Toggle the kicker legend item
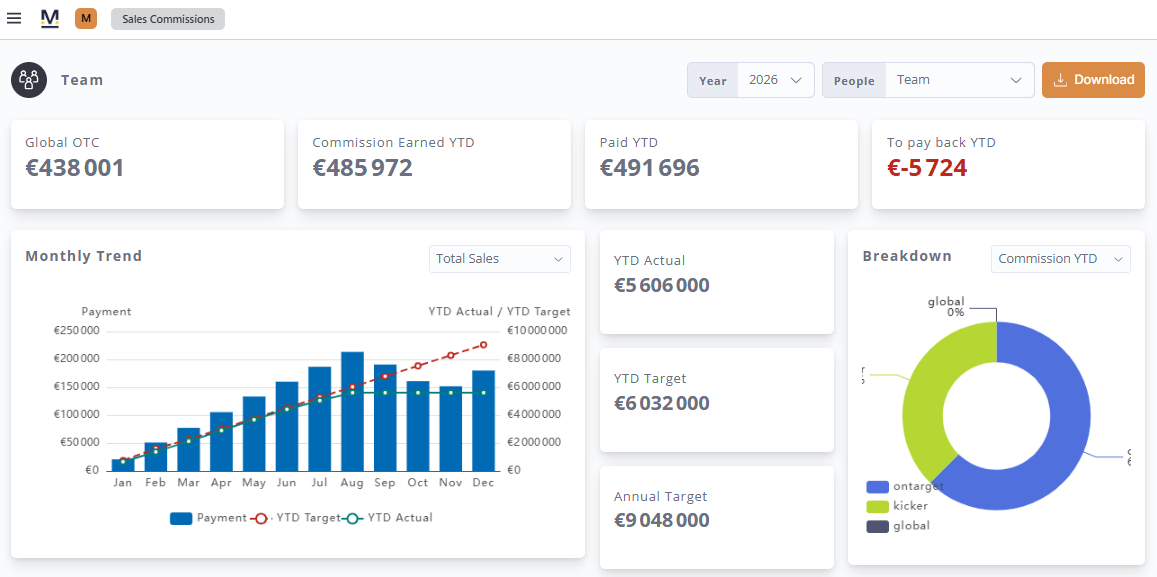The width and height of the screenshot is (1157, 577). point(897,506)
